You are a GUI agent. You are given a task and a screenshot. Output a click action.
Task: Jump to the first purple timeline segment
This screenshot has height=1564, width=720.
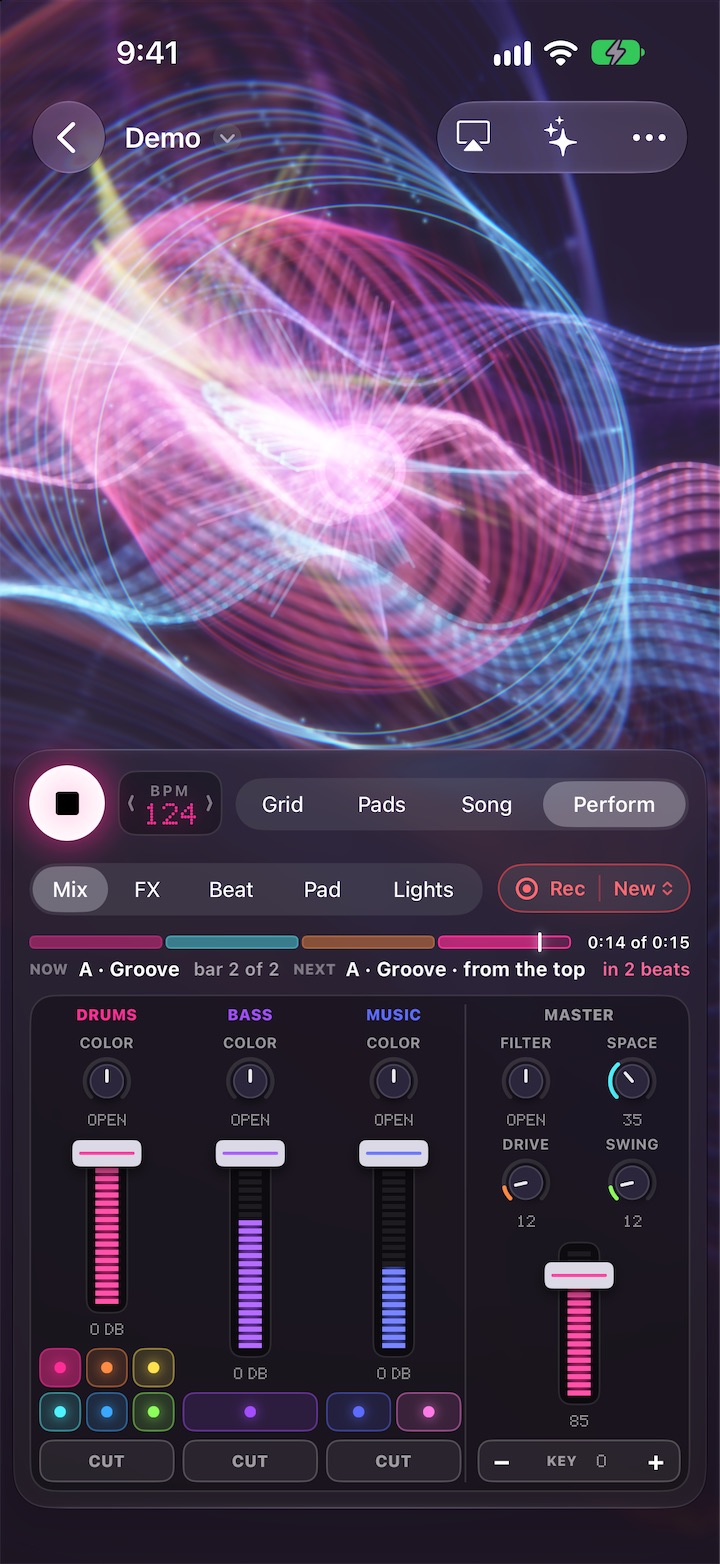pos(96,942)
